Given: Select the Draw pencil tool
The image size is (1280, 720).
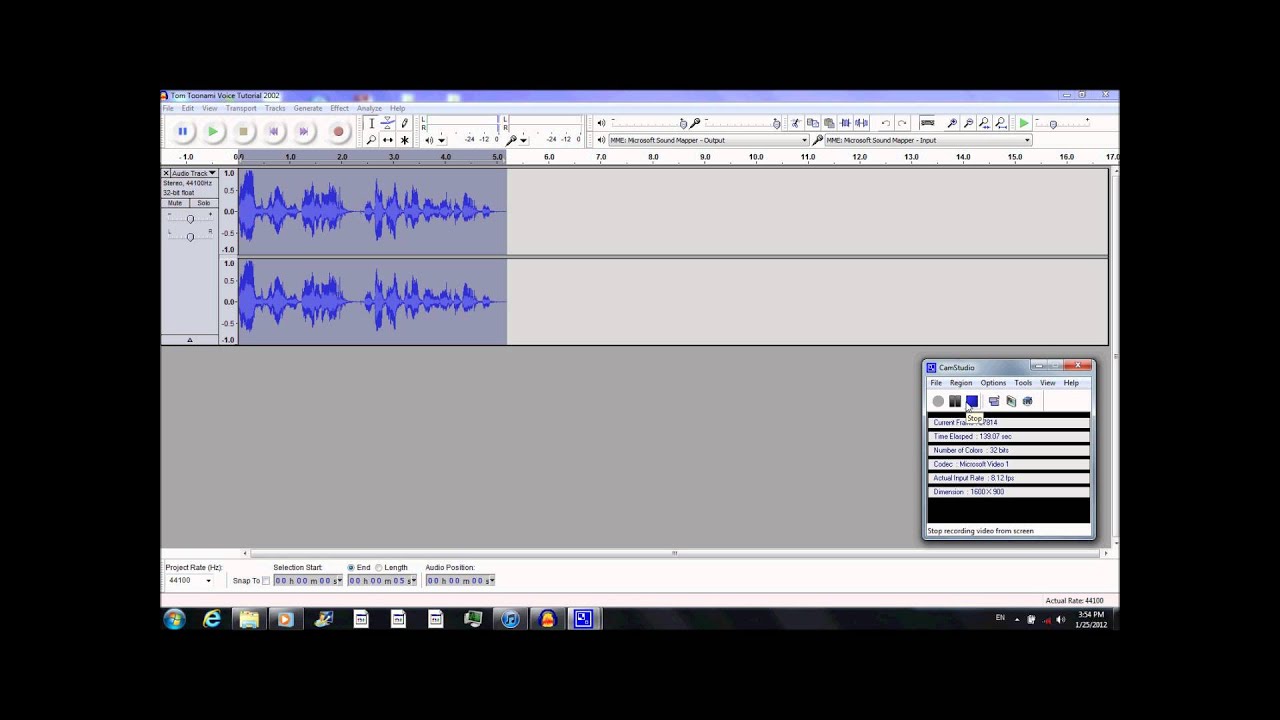Looking at the screenshot, I should 405,123.
